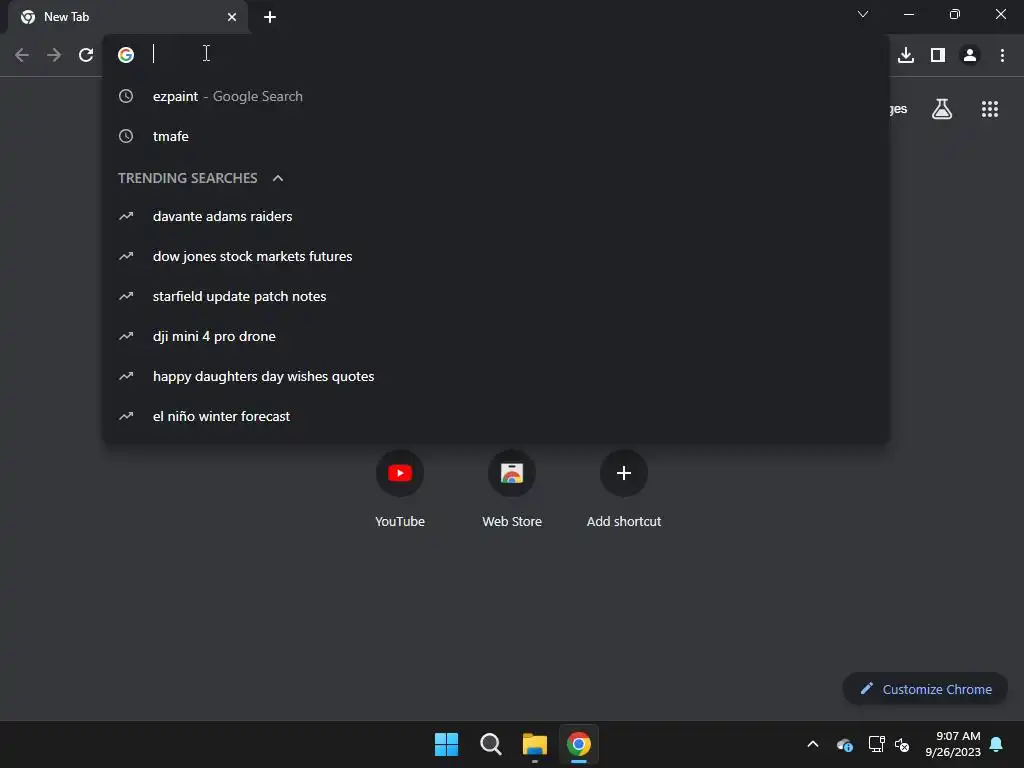
Task: Open File Explorer from taskbar
Action: 535,744
